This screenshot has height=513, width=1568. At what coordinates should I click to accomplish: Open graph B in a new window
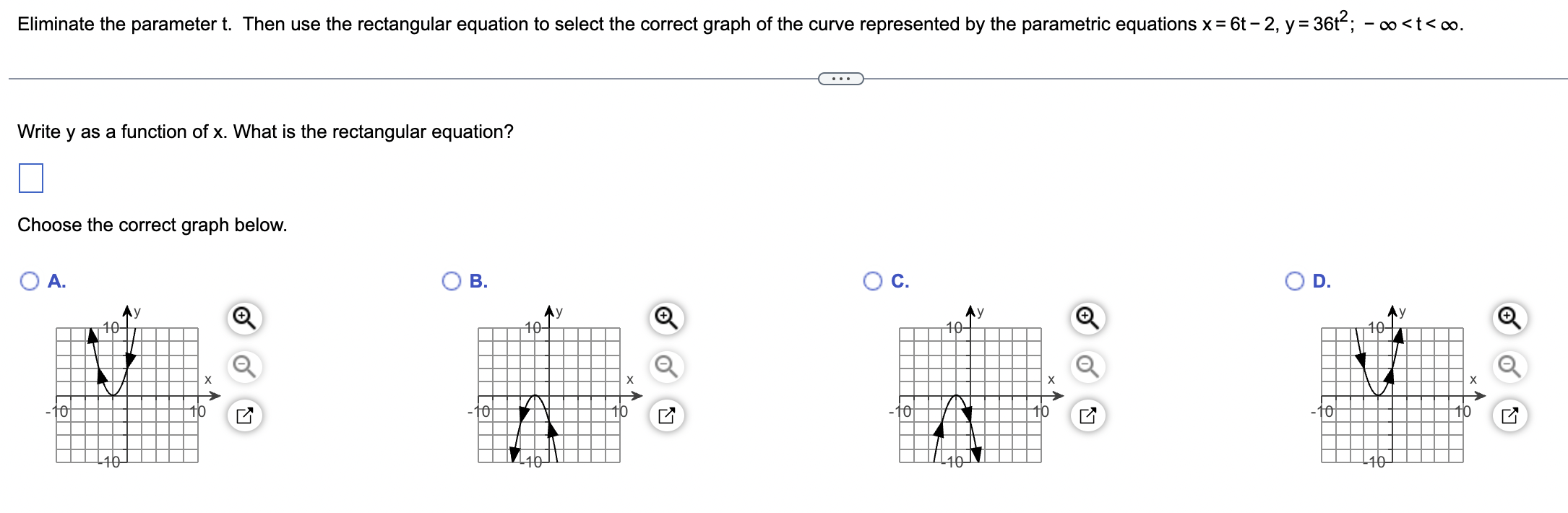[668, 413]
